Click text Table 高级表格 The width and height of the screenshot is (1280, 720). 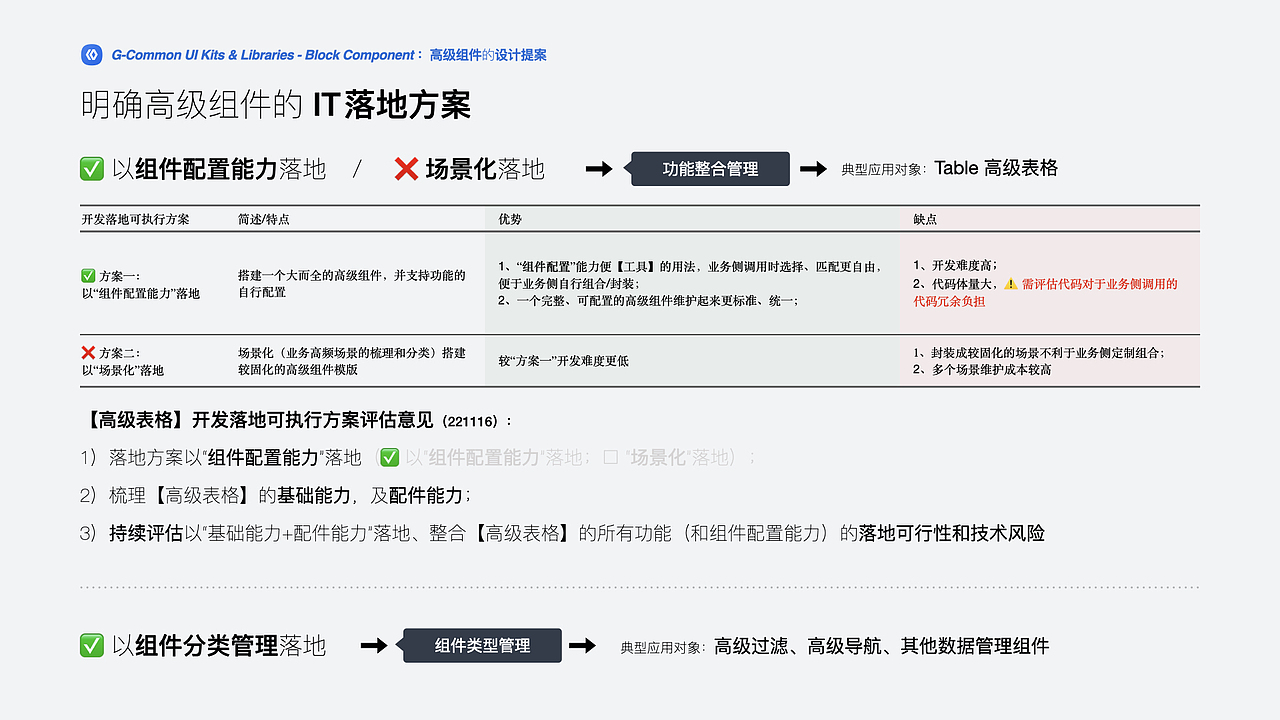pyautogui.click(x=996, y=168)
